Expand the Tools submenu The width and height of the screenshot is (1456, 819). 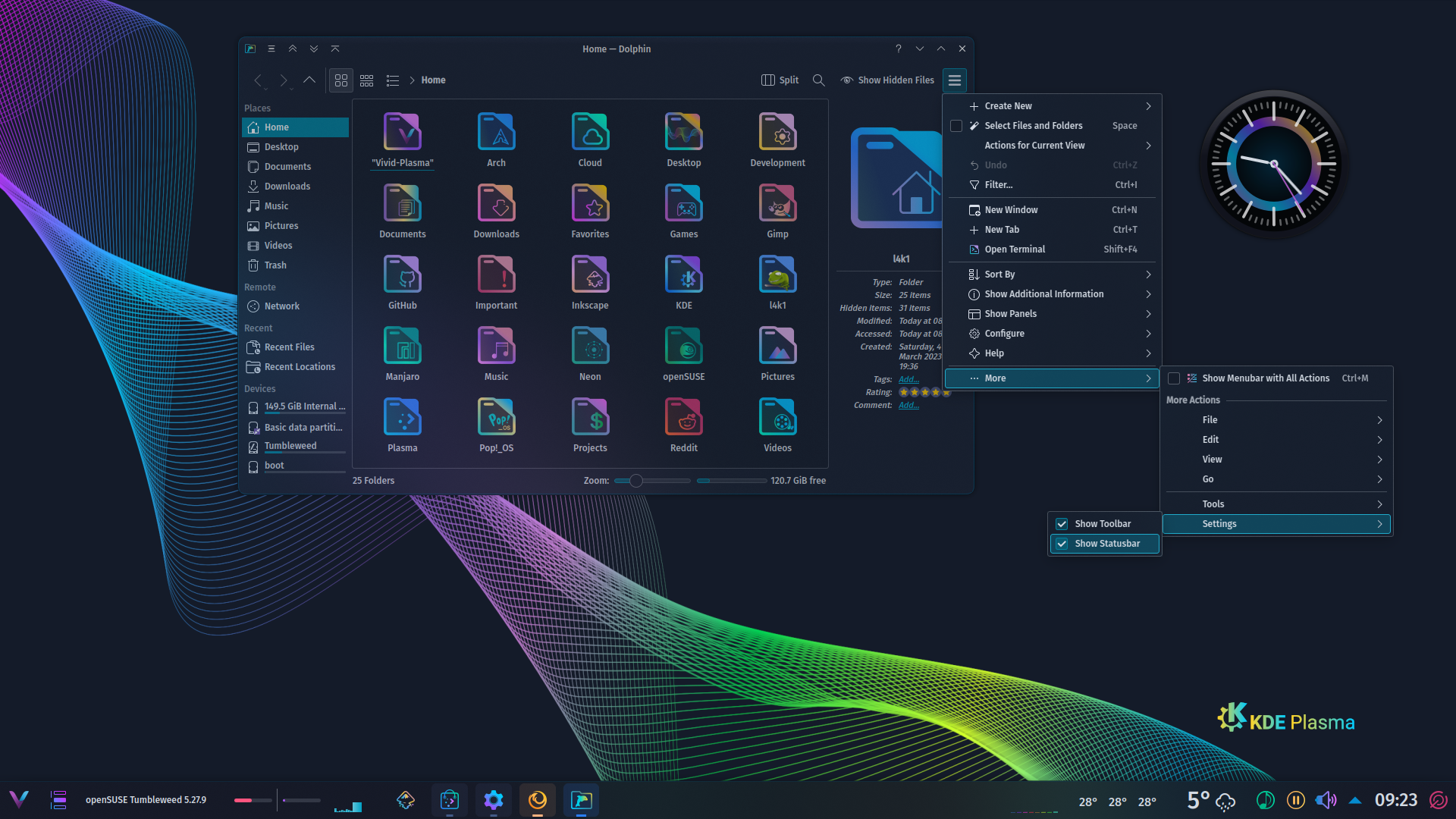click(x=1276, y=504)
